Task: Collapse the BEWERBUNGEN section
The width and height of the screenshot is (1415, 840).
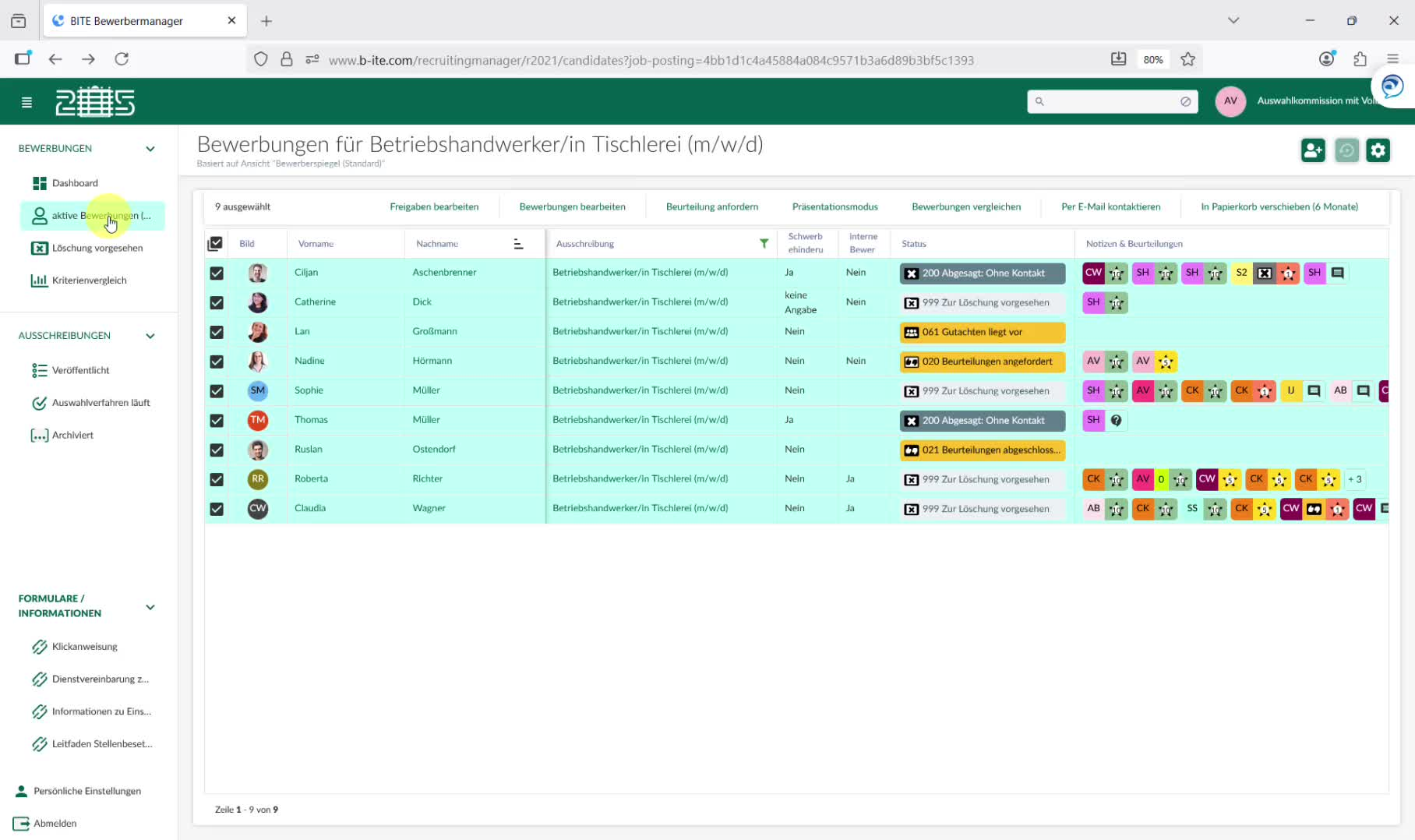Action: 150,148
